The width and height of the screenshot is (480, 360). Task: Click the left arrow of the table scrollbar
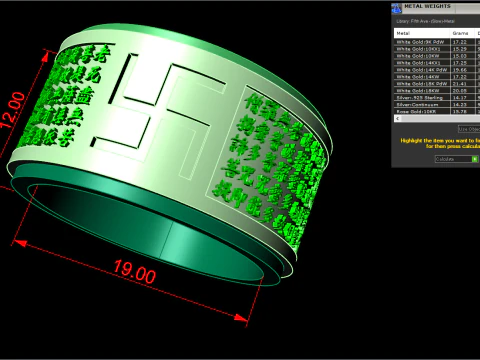click(x=398, y=119)
